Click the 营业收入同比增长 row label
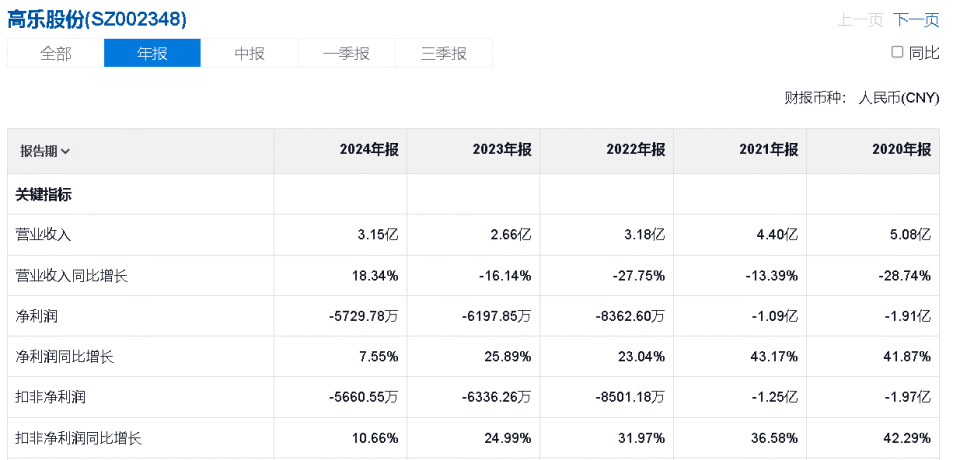The height and width of the screenshot is (460, 960). [x=71, y=276]
